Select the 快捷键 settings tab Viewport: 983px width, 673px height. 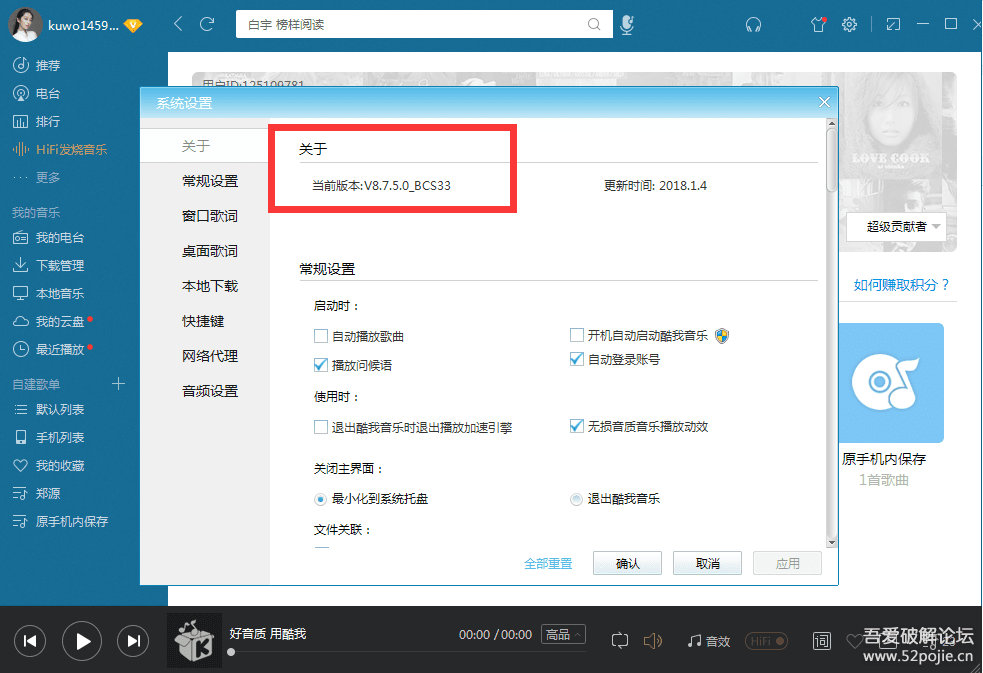click(205, 321)
